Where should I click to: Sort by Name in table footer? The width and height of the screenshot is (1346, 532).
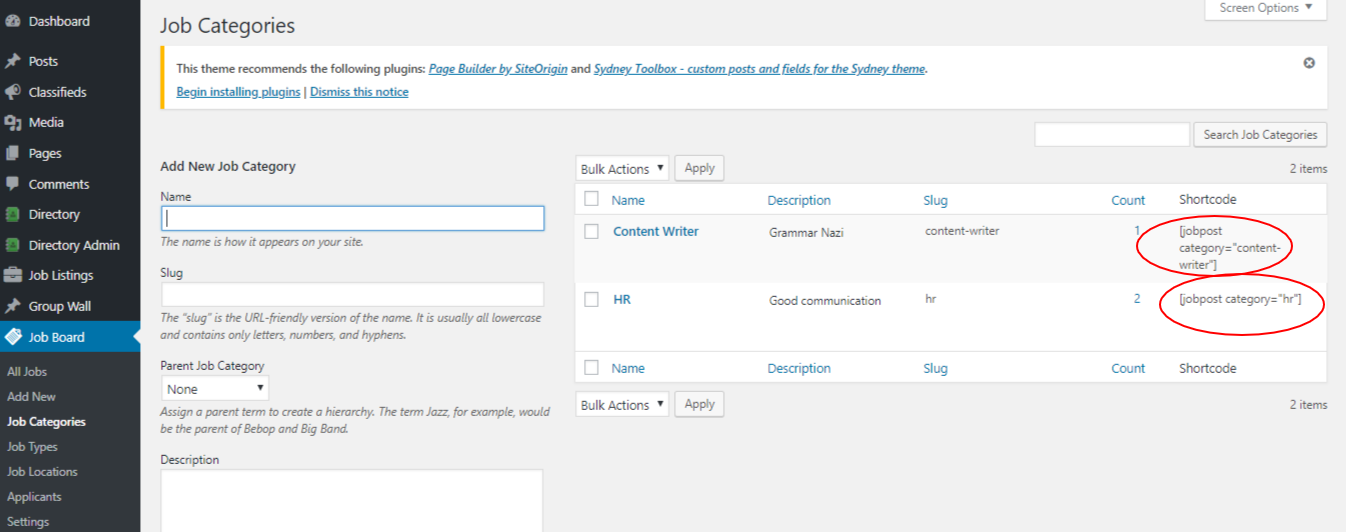click(x=628, y=368)
